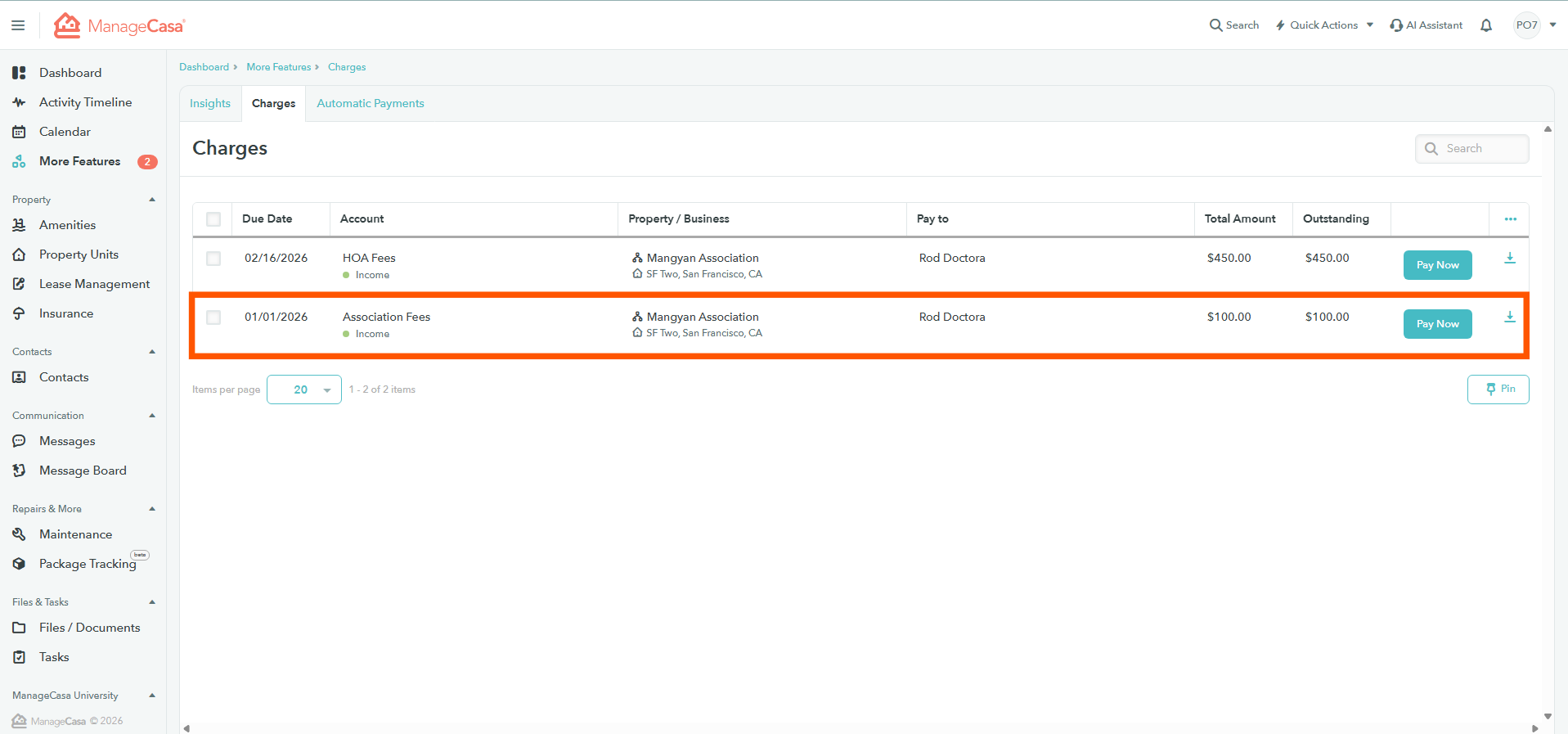Download the Association Fees charge

click(1509, 317)
